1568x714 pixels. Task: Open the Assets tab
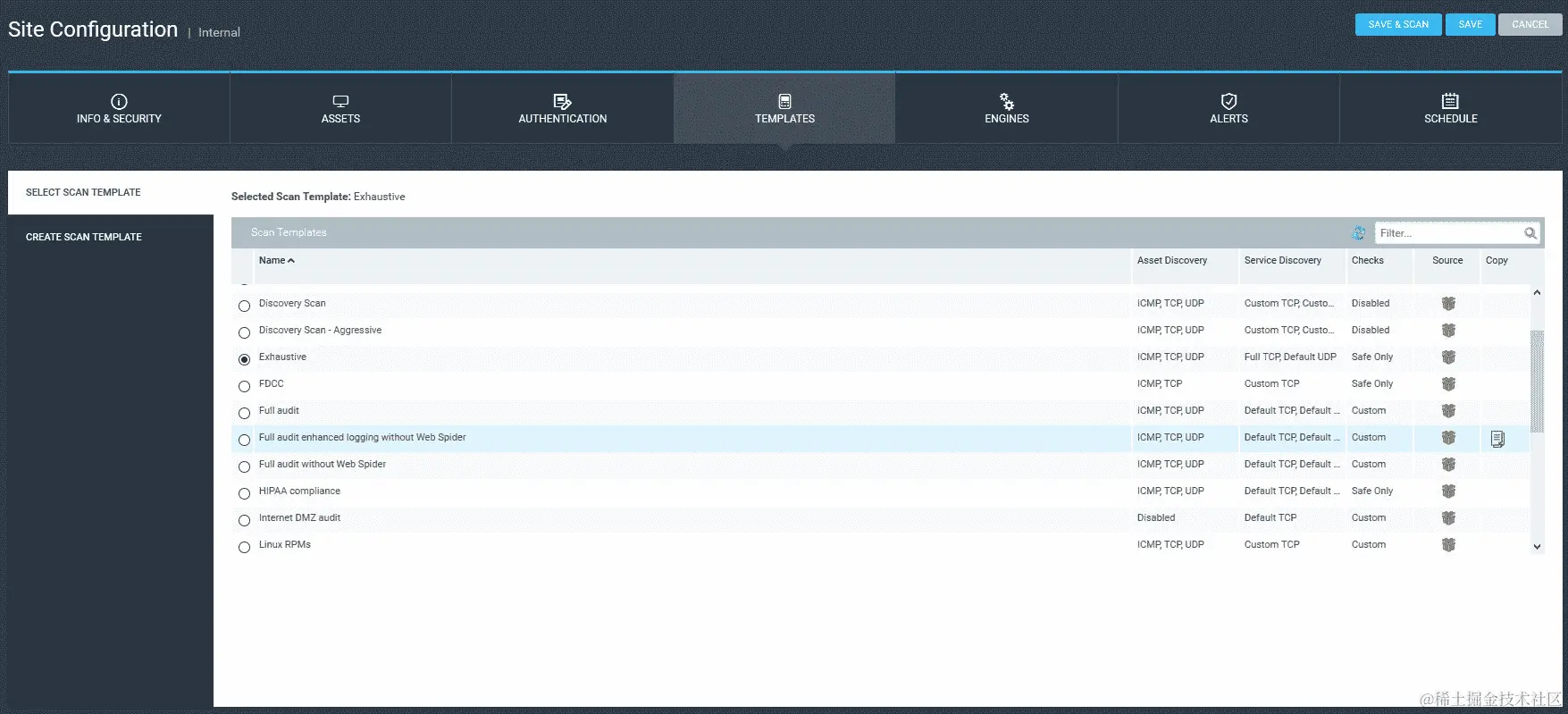340,108
